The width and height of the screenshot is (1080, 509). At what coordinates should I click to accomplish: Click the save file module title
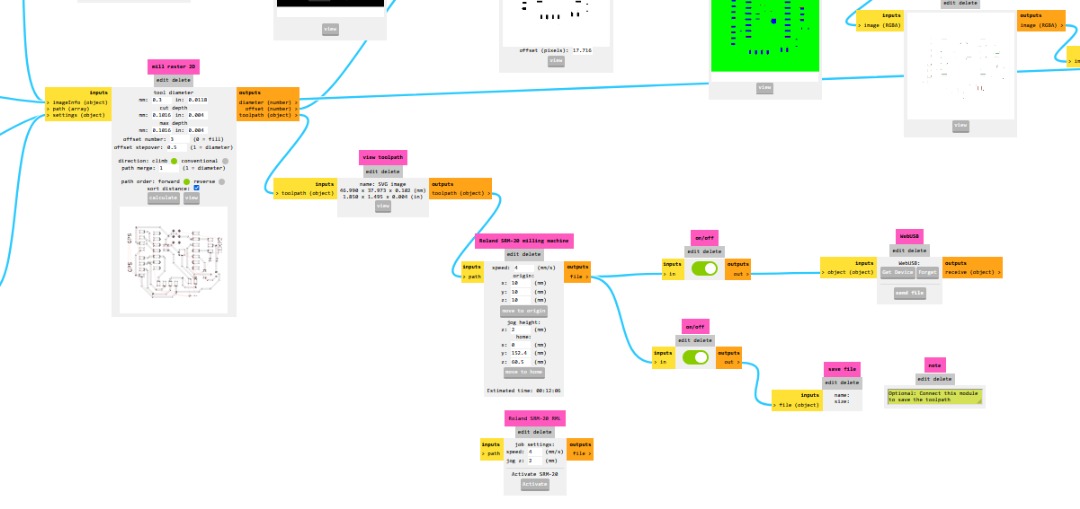point(842,368)
